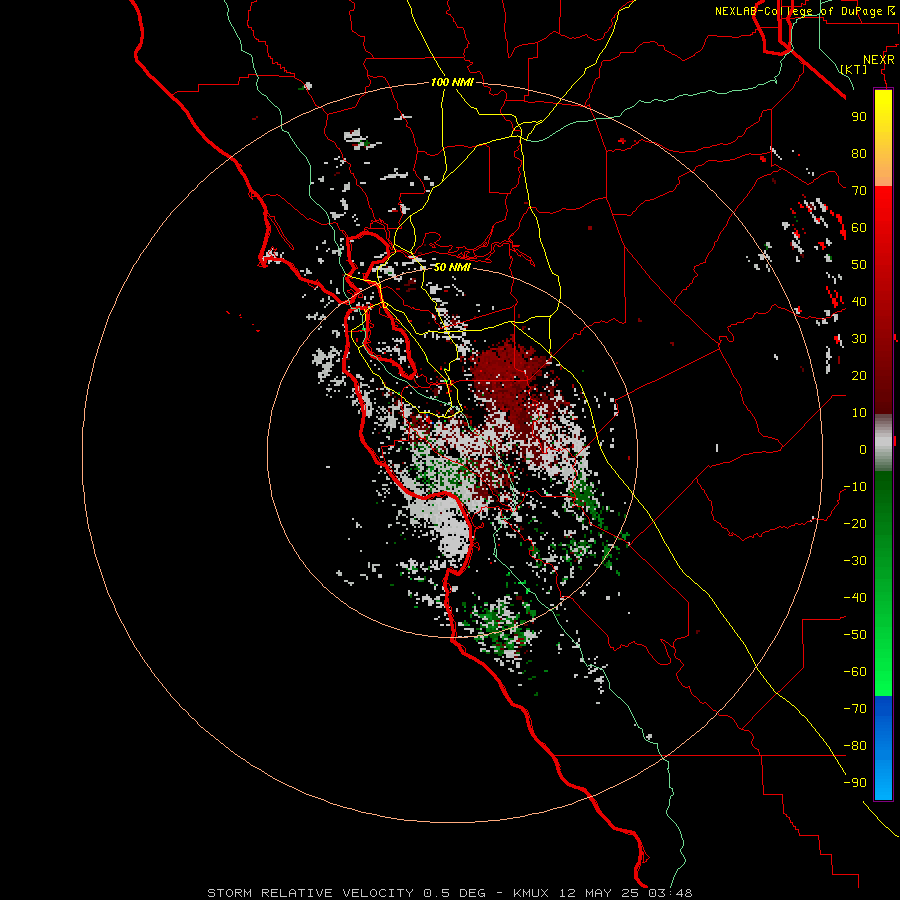Click the blue segment of the color bar
Image resolution: width=900 pixels, height=900 pixels.
[883, 747]
